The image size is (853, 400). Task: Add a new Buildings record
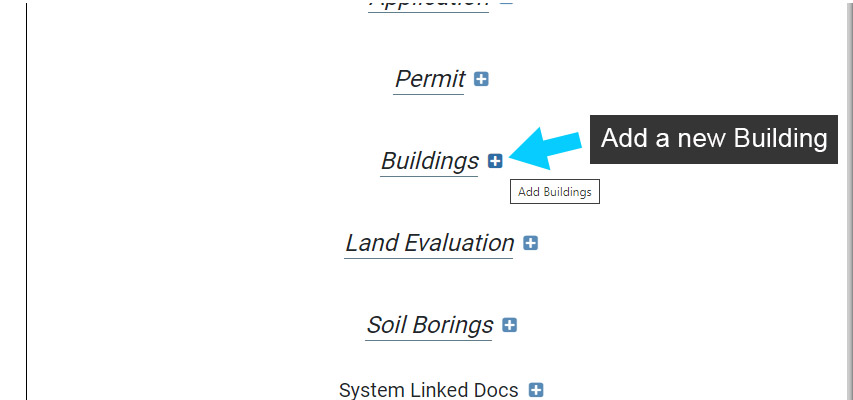point(495,161)
